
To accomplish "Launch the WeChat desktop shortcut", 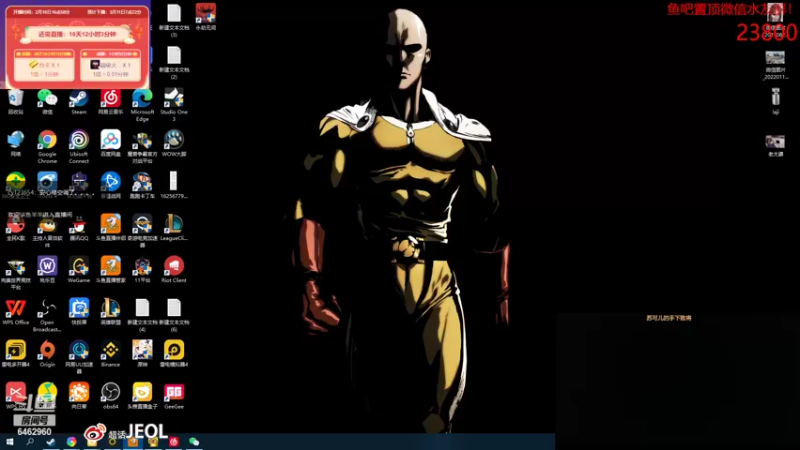I will pyautogui.click(x=47, y=101).
